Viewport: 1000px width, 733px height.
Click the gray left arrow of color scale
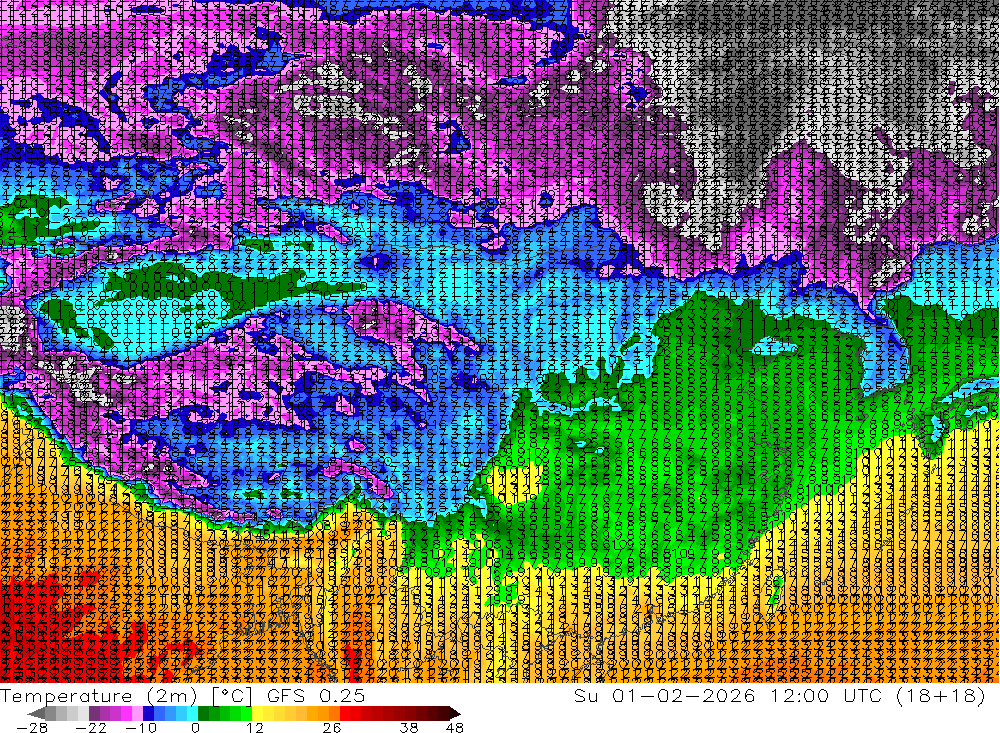click(36, 713)
